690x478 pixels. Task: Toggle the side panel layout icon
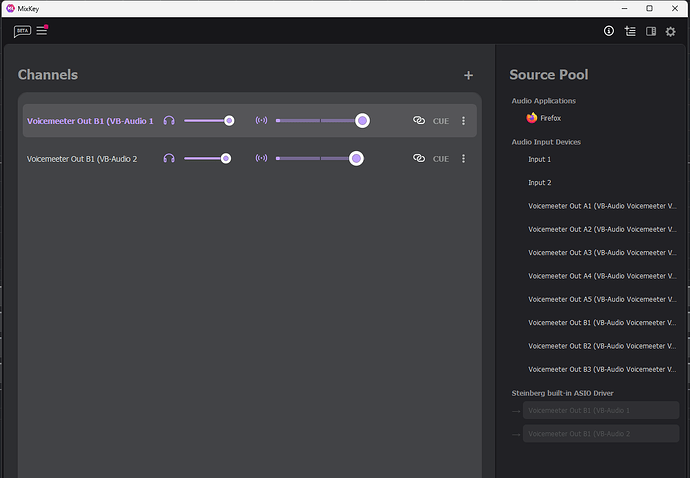click(650, 31)
